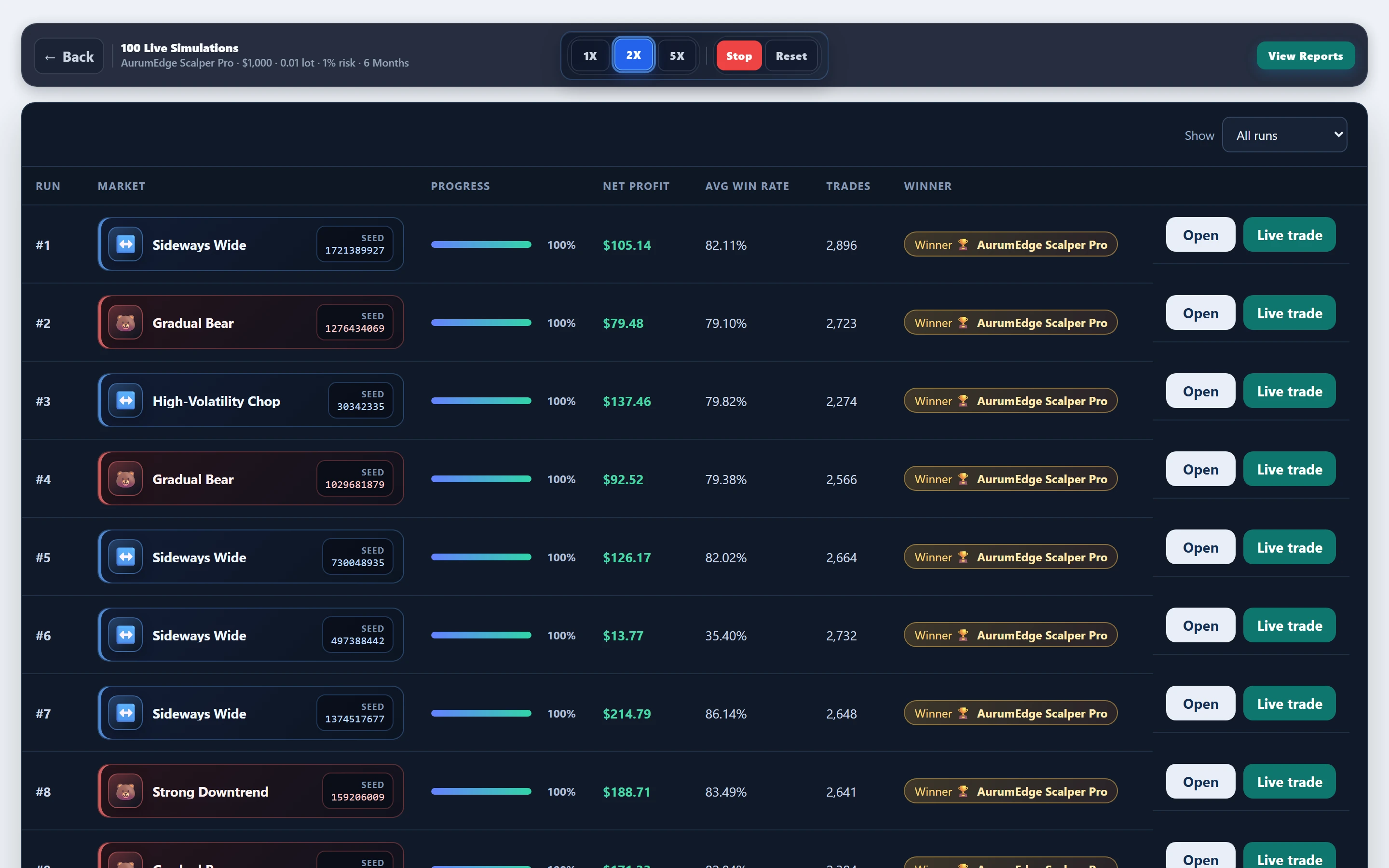1389x868 pixels.
Task: Open the View Reports page
Action: pyautogui.click(x=1305, y=55)
